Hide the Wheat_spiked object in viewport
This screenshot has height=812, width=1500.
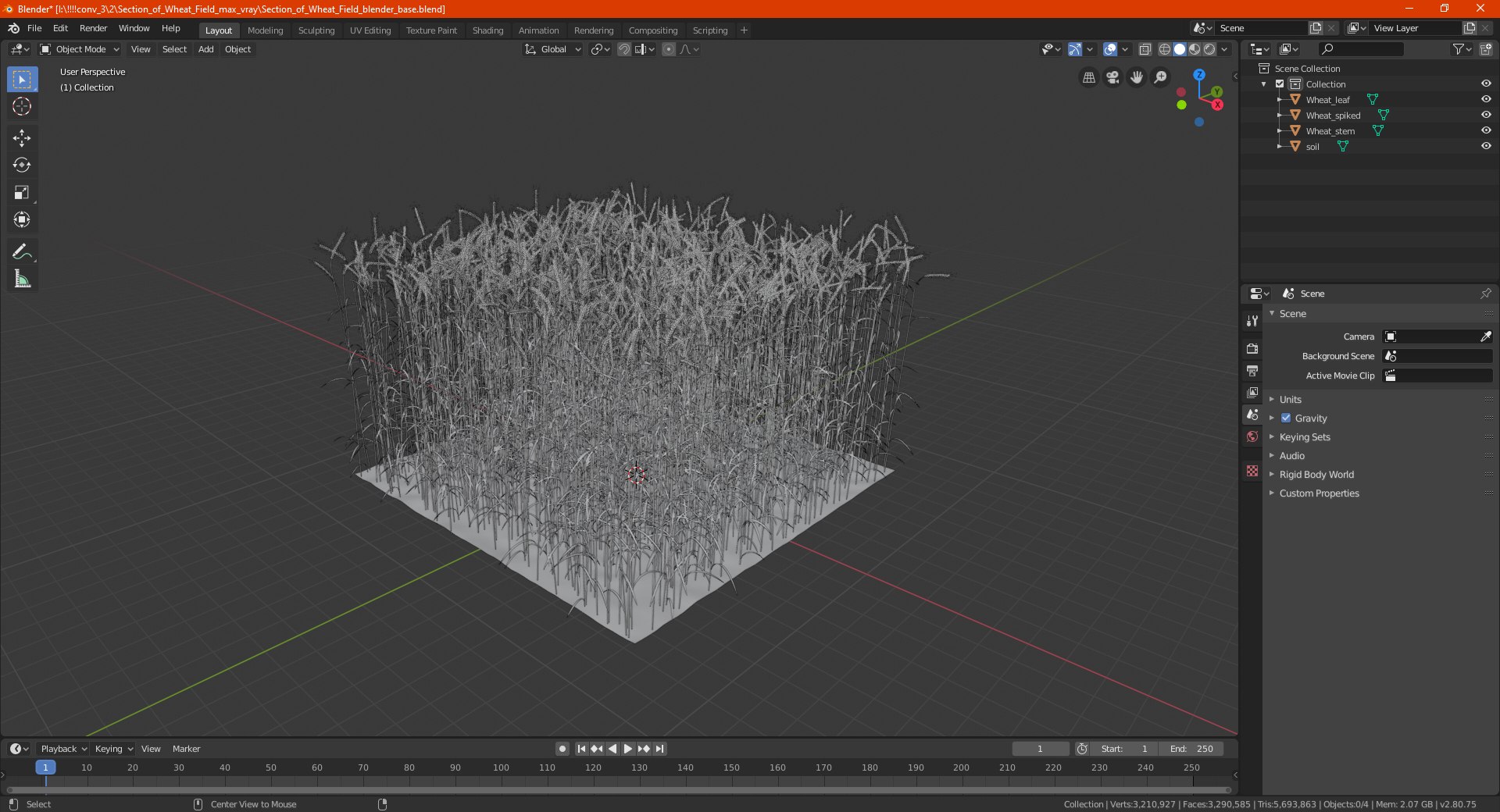click(x=1485, y=116)
